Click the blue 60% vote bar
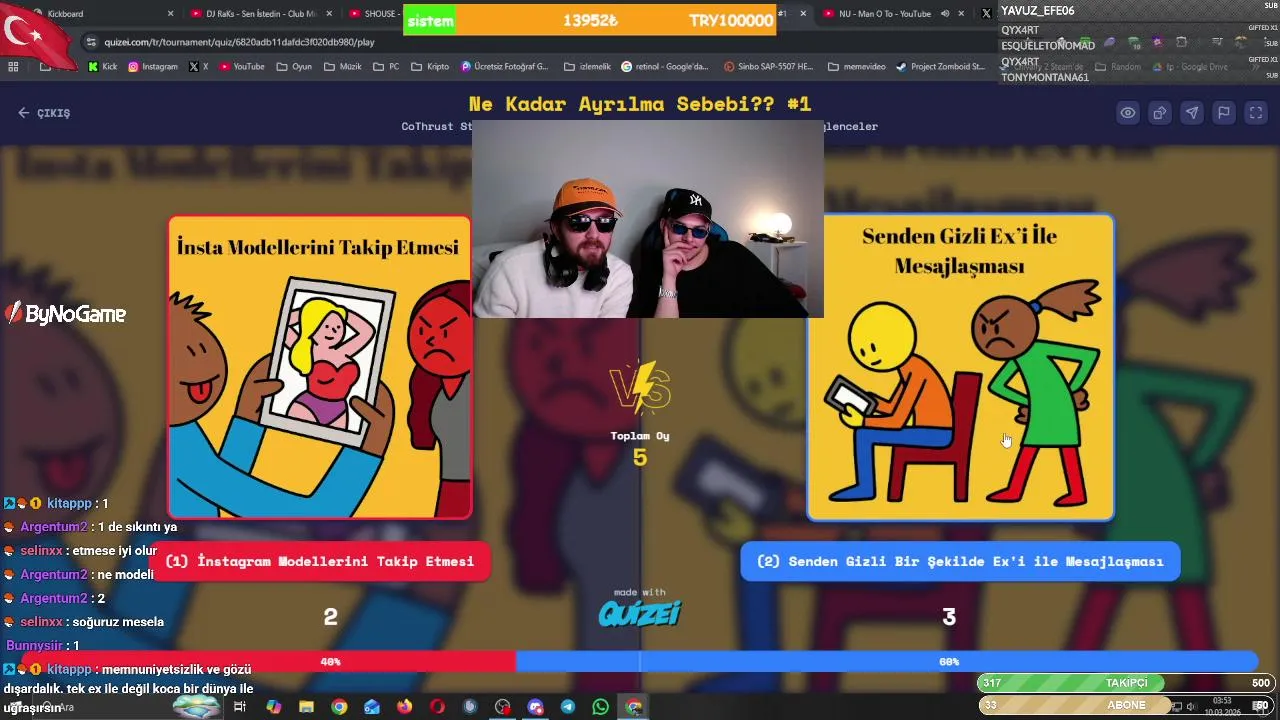This screenshot has height=720, width=1280. click(x=886, y=661)
